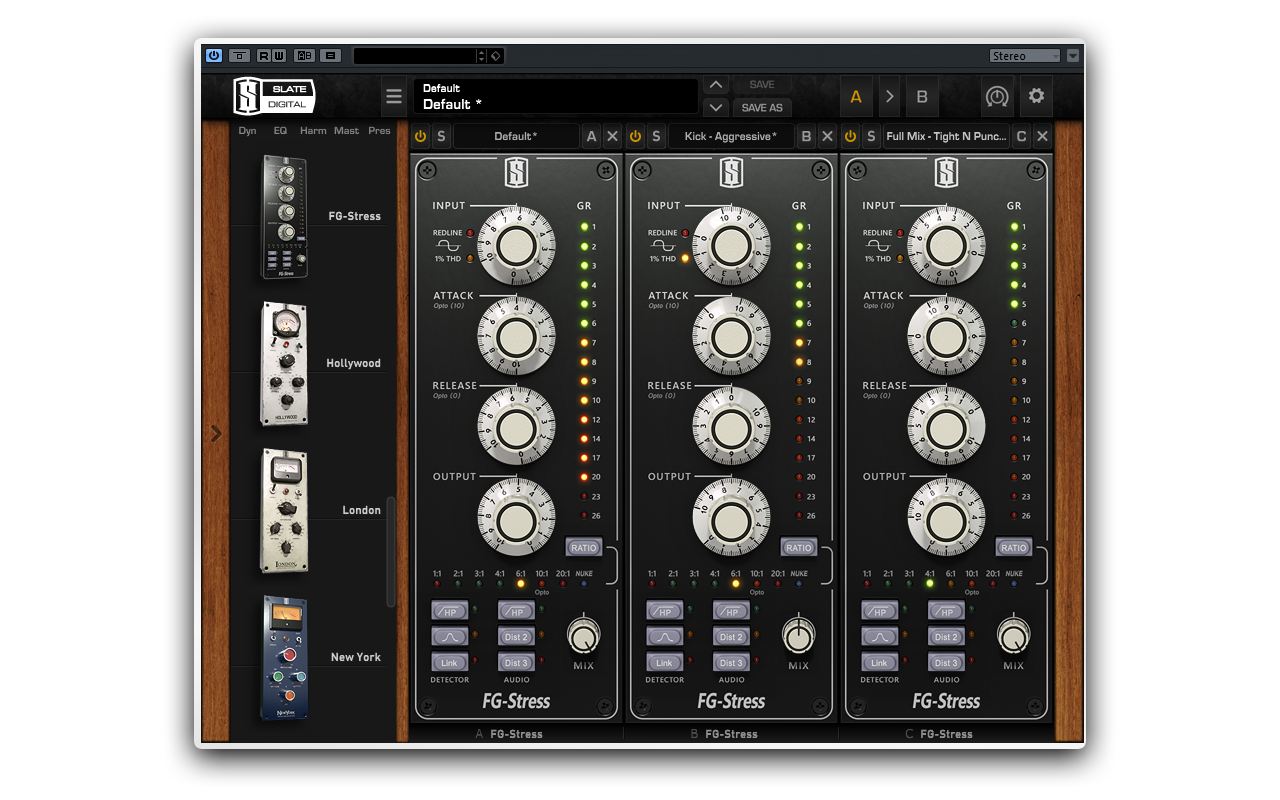This screenshot has height=800, width=1280.
Task: Open the Full Mix - Tight N Punc preset list
Action: point(947,136)
